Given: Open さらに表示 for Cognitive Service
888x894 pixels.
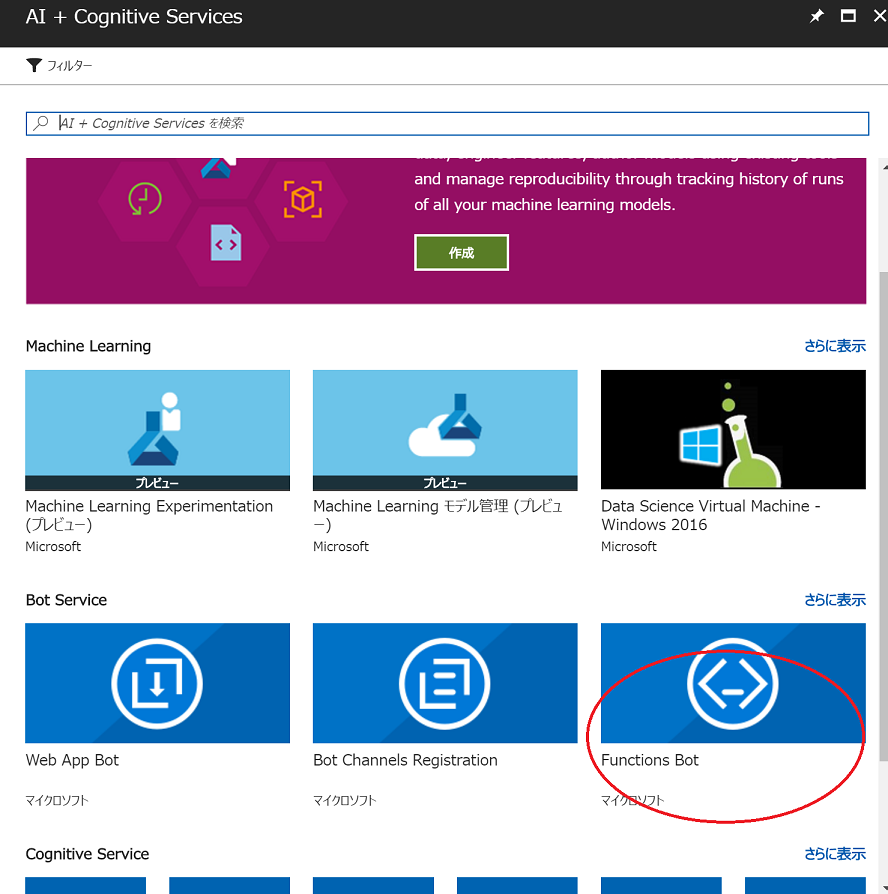Looking at the screenshot, I should click(x=835, y=854).
